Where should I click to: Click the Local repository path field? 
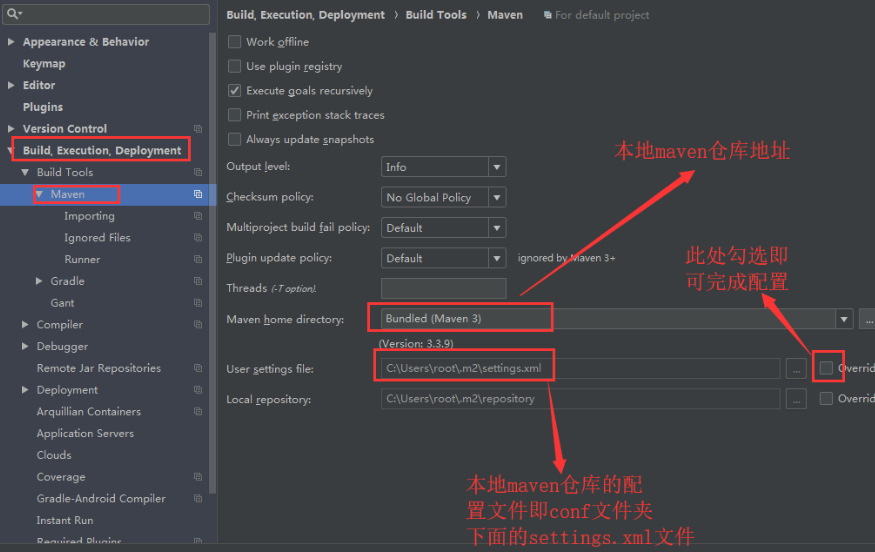(580, 399)
